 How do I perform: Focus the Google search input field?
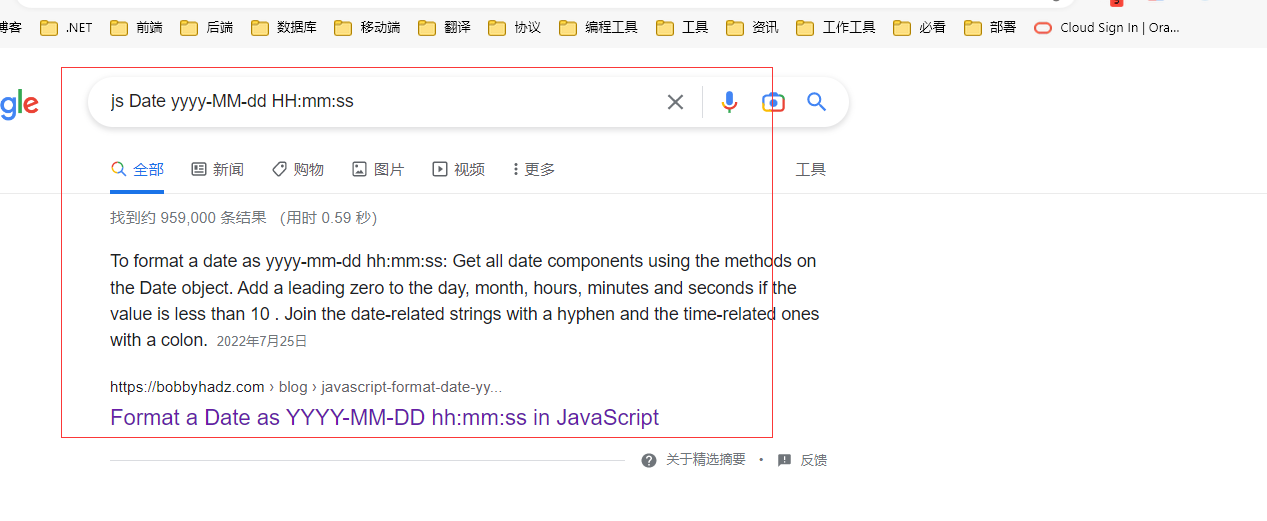coord(380,102)
